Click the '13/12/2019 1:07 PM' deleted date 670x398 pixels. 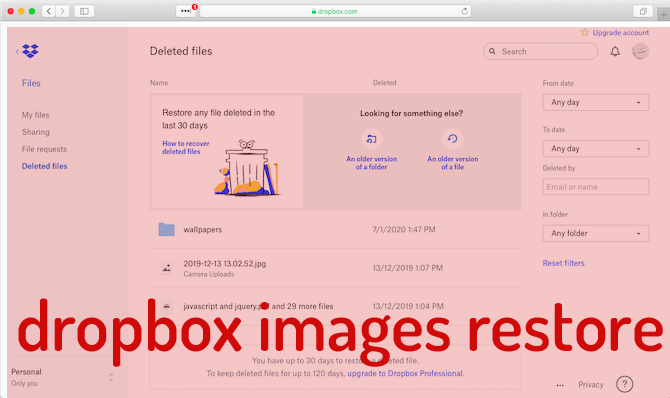(408, 268)
